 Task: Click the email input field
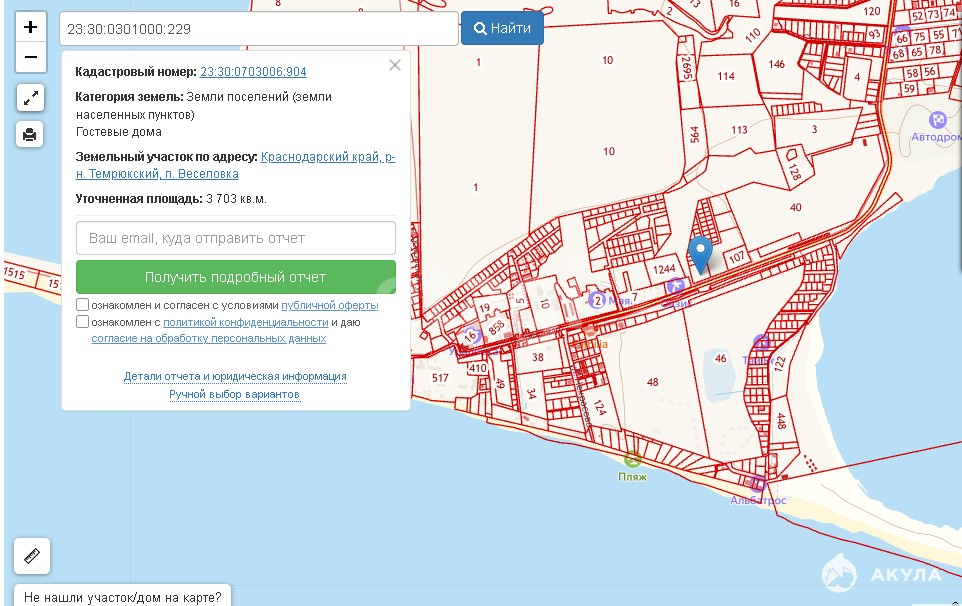coord(235,238)
